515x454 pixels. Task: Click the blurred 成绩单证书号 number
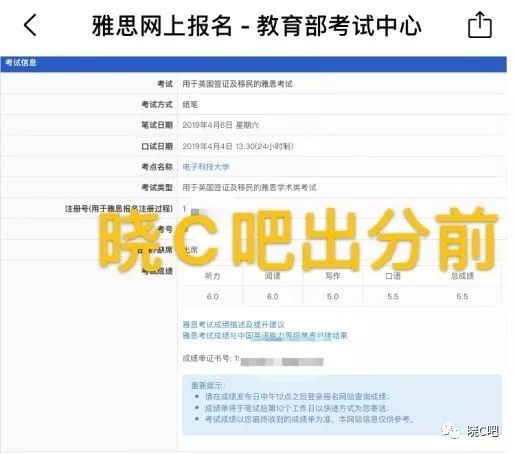(x=282, y=362)
